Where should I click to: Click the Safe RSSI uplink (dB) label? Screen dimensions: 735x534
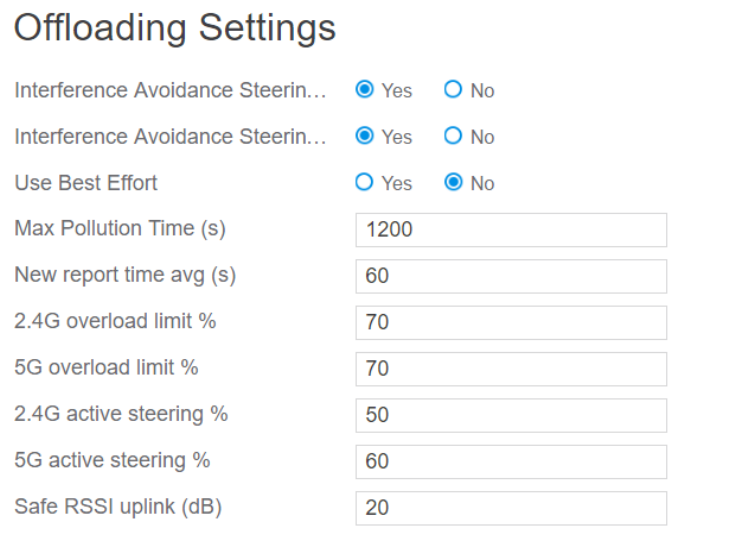click(118, 506)
